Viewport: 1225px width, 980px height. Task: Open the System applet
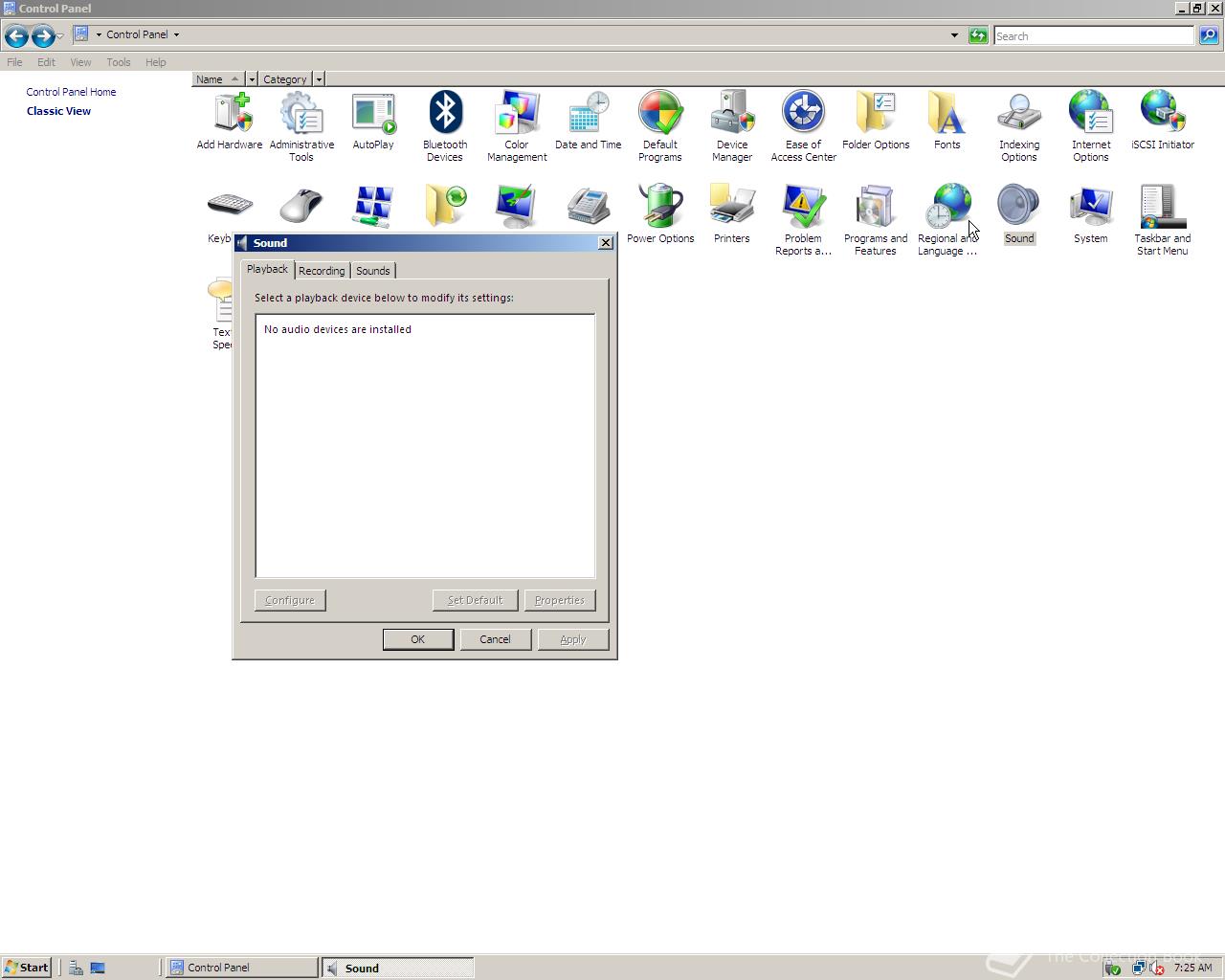(x=1091, y=214)
